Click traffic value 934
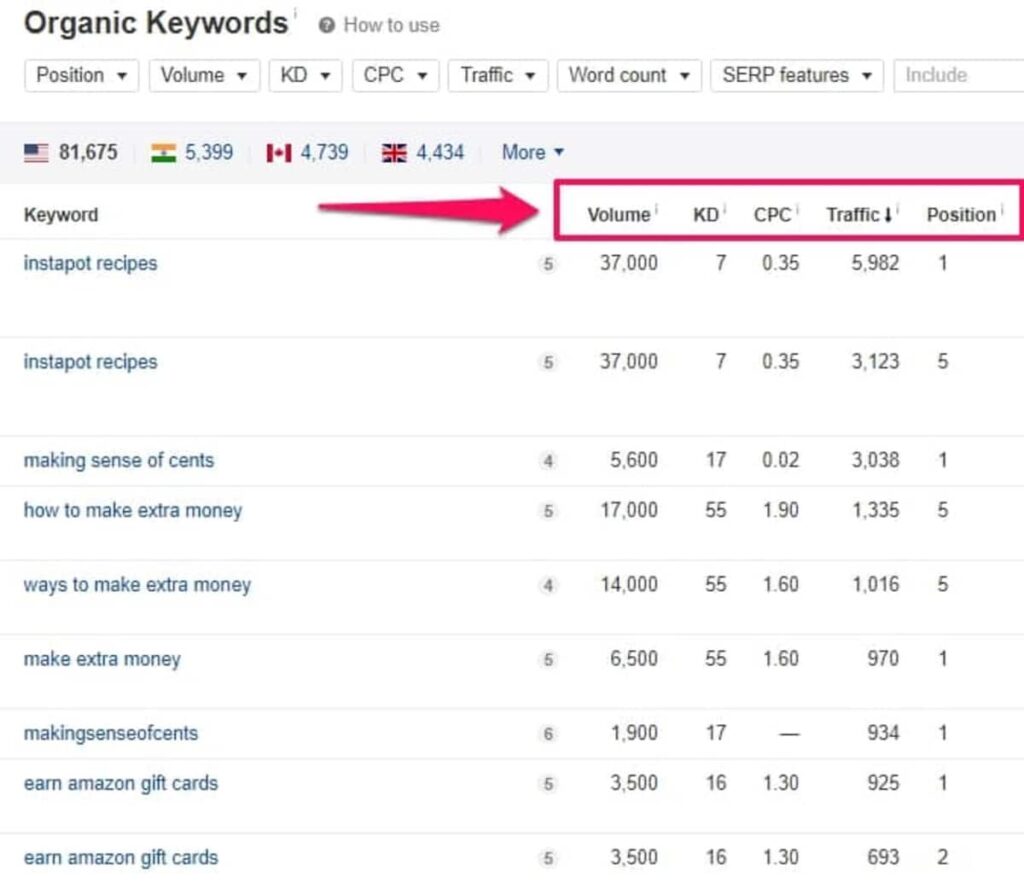This screenshot has width=1024, height=893. tap(883, 734)
